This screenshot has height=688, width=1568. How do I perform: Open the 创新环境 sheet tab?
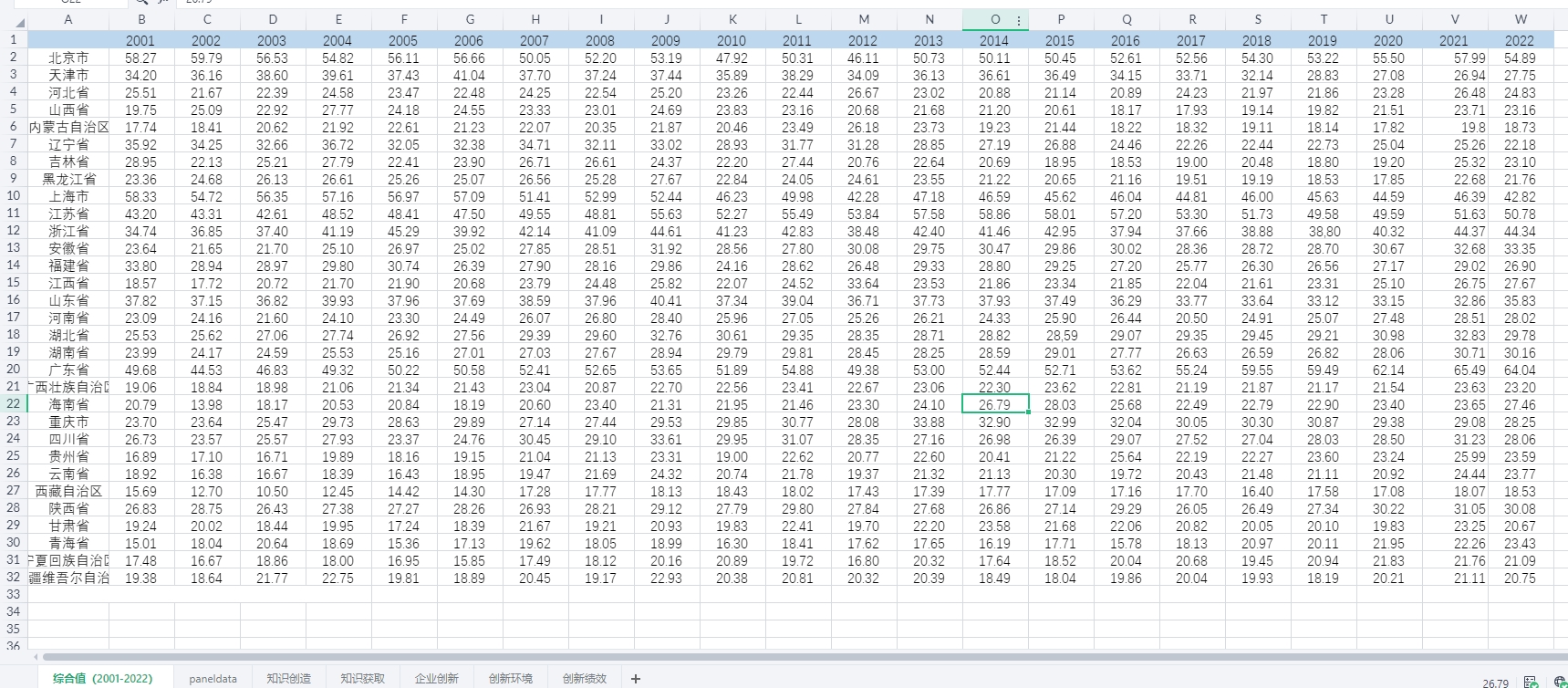pos(510,678)
